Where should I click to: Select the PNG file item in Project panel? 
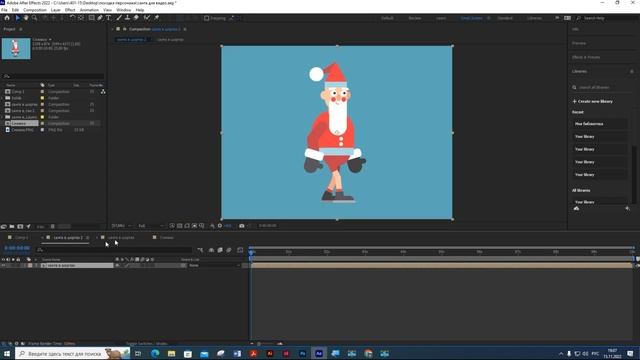click(x=22, y=130)
